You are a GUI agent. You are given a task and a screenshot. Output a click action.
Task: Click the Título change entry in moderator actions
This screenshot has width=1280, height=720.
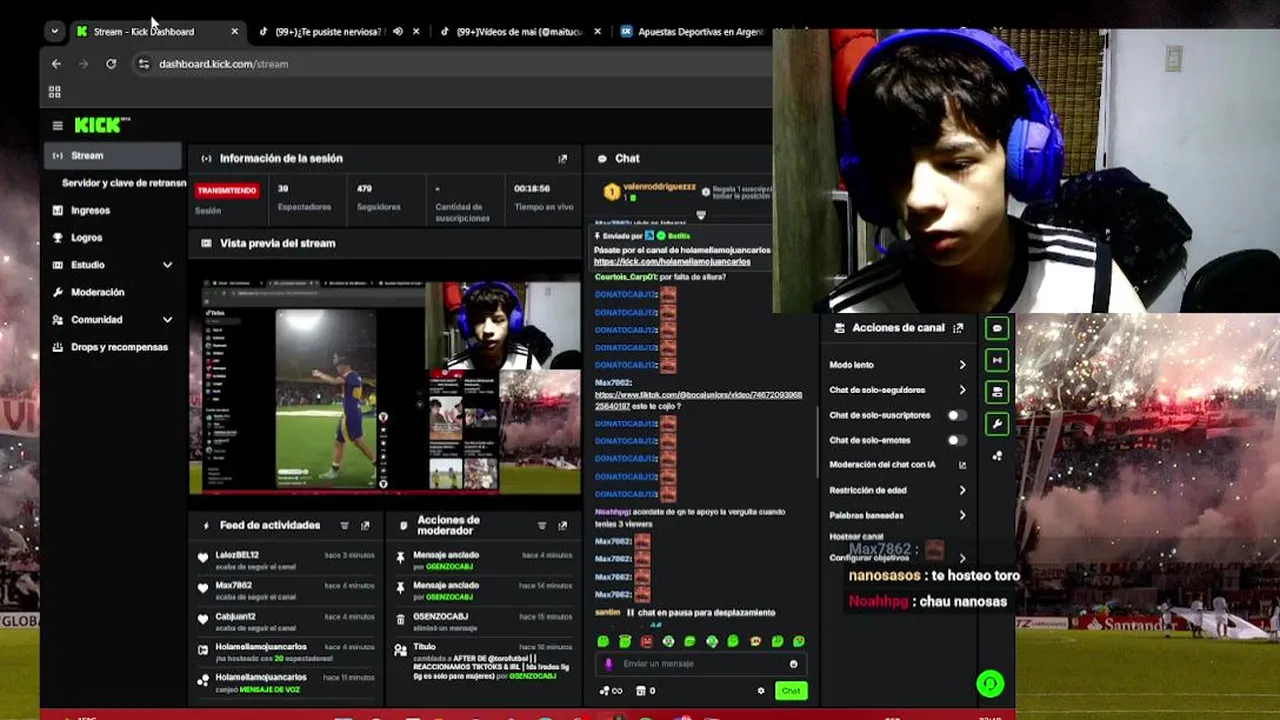coord(483,662)
